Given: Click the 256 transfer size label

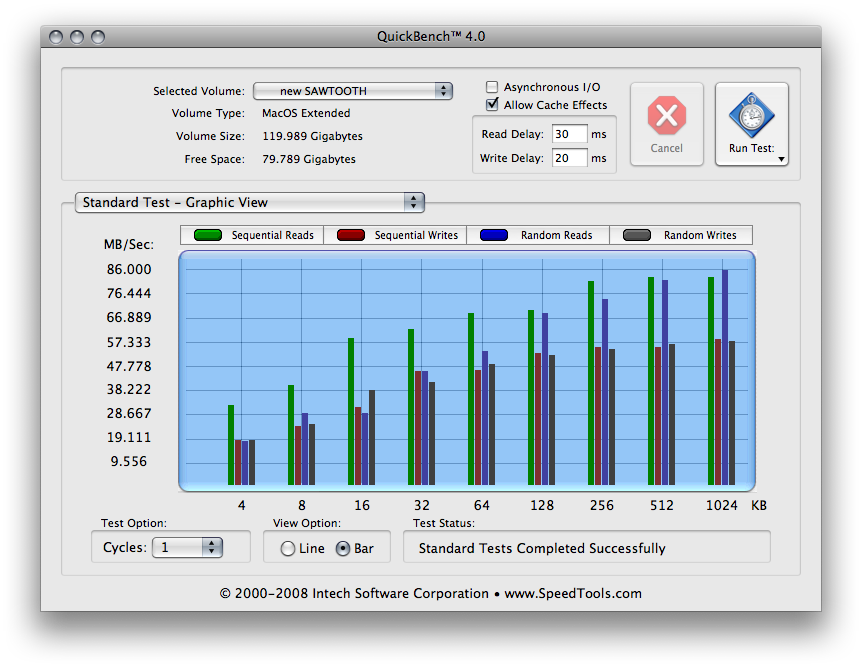Looking at the screenshot, I should (x=601, y=505).
